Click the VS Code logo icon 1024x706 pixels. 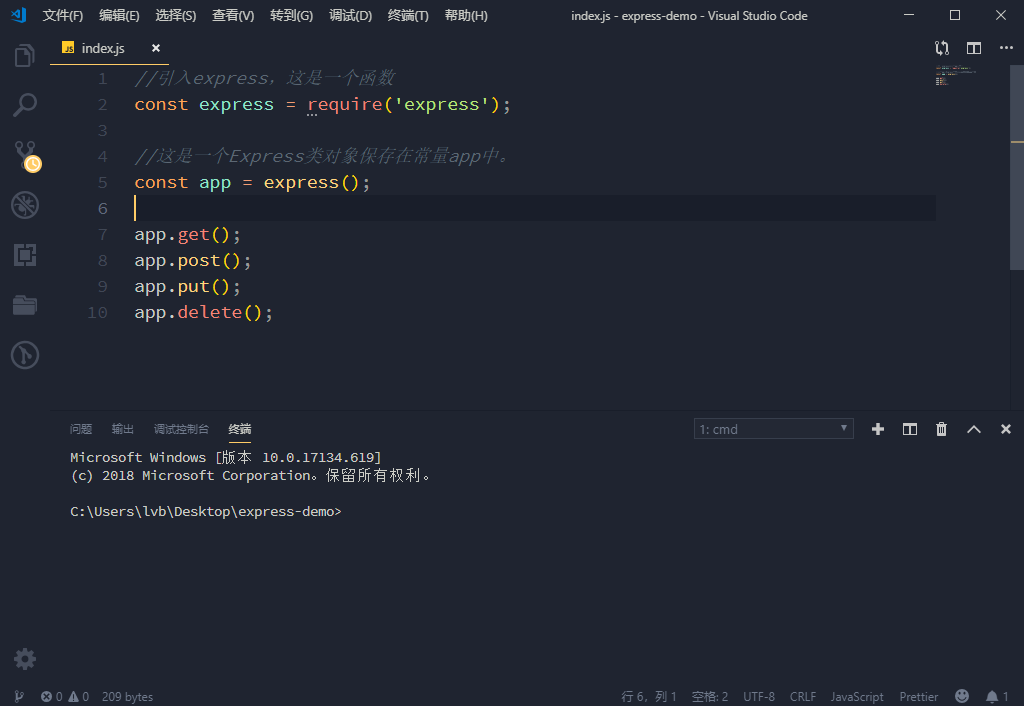coord(18,15)
